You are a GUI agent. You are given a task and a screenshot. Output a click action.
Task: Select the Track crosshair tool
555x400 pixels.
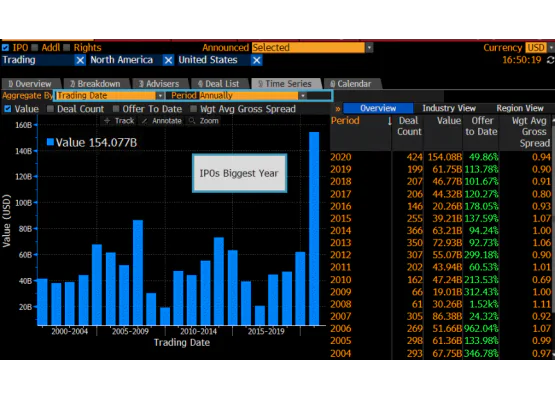click(x=107, y=121)
